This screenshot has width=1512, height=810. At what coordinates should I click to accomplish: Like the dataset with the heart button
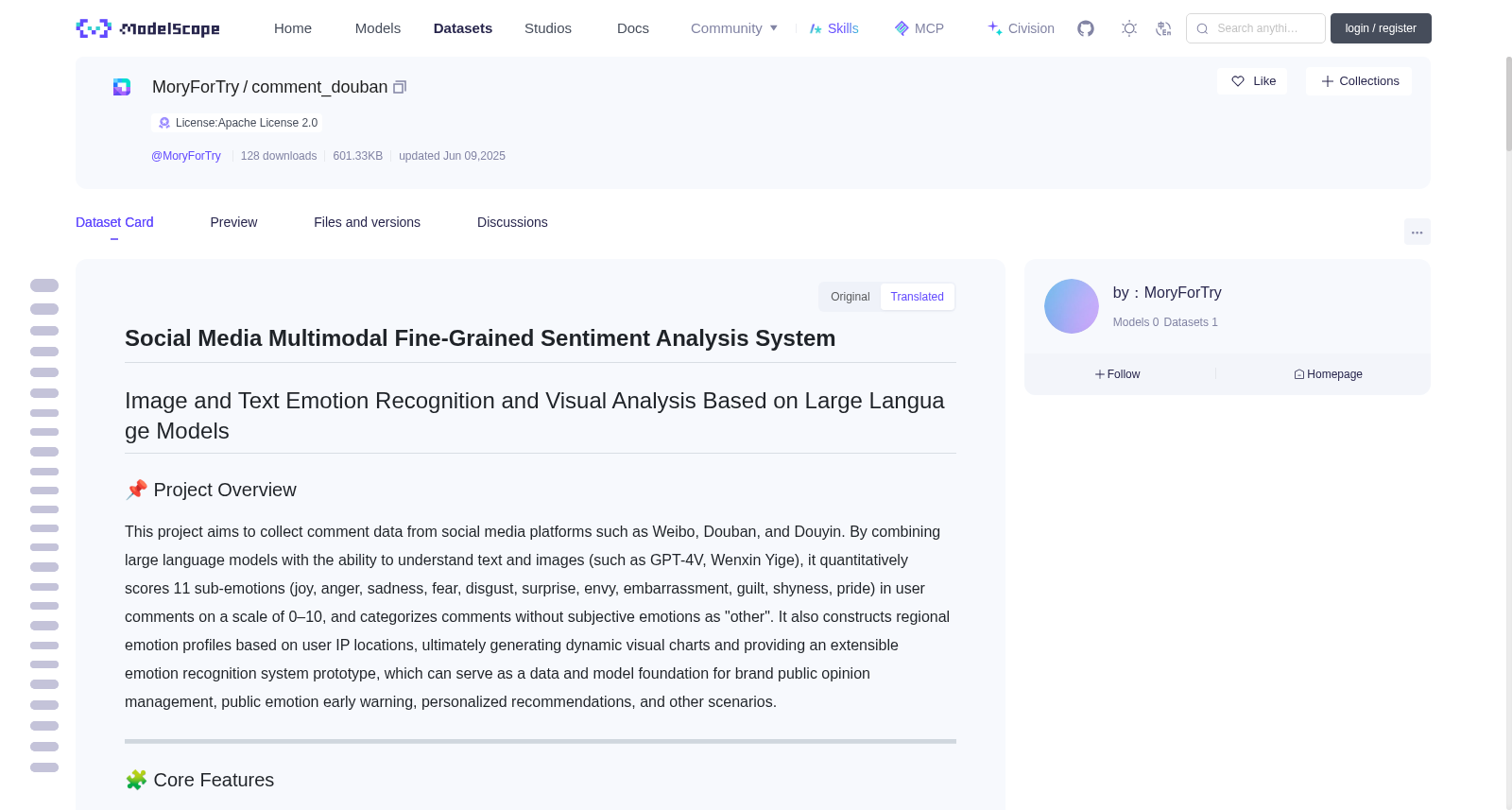[1252, 81]
